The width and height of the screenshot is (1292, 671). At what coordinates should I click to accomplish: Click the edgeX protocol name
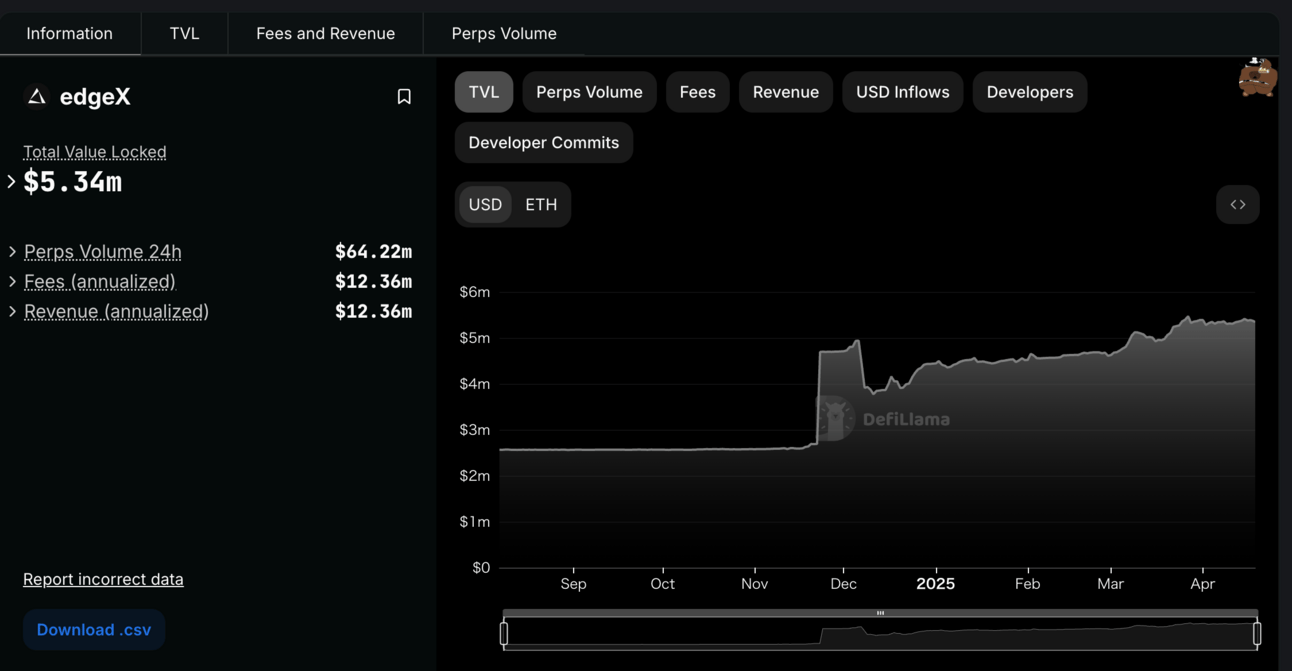click(95, 96)
